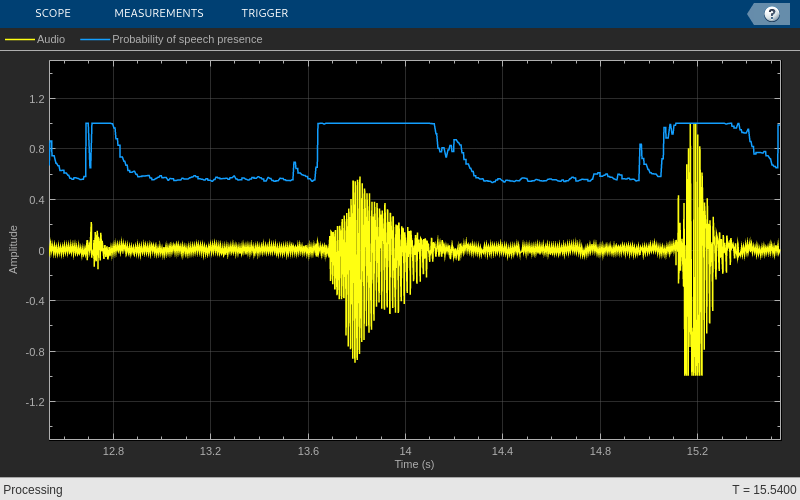Open help via question mark icon

pos(771,14)
